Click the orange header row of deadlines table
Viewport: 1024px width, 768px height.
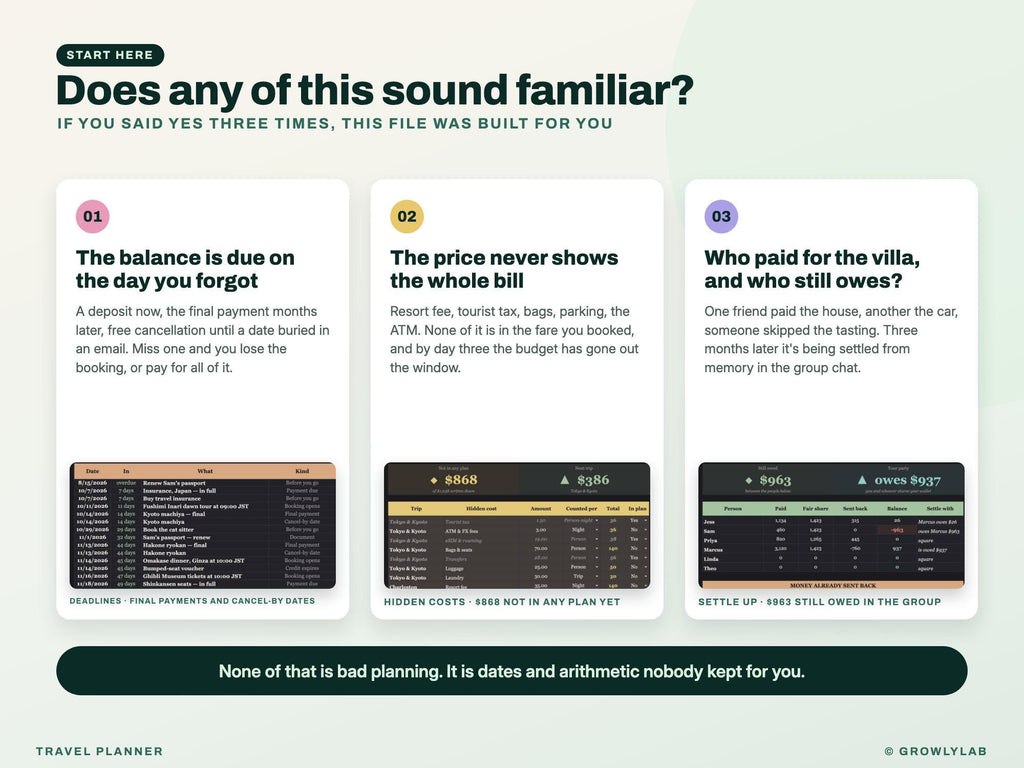click(202, 471)
